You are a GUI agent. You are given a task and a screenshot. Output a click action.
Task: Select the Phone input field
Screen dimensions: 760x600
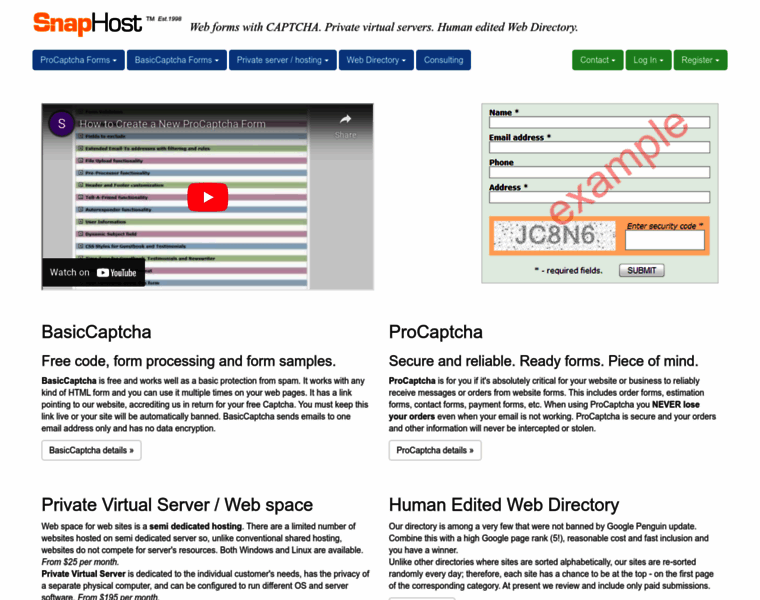click(x=600, y=173)
